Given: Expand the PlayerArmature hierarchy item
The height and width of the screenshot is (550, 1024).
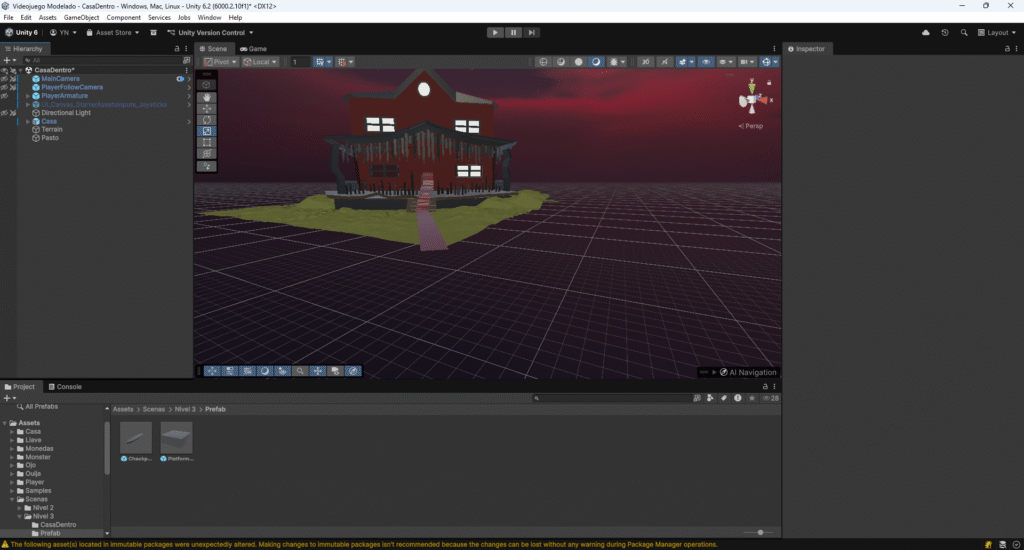Looking at the screenshot, I should click(28, 96).
